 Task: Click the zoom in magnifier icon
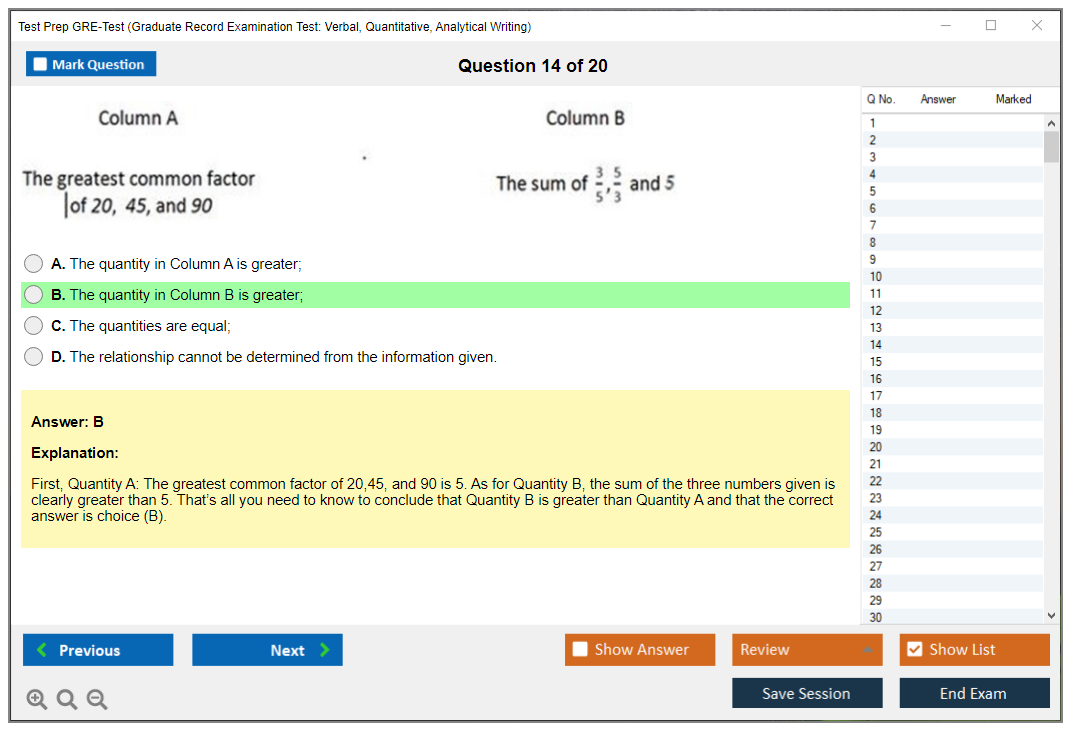click(37, 700)
